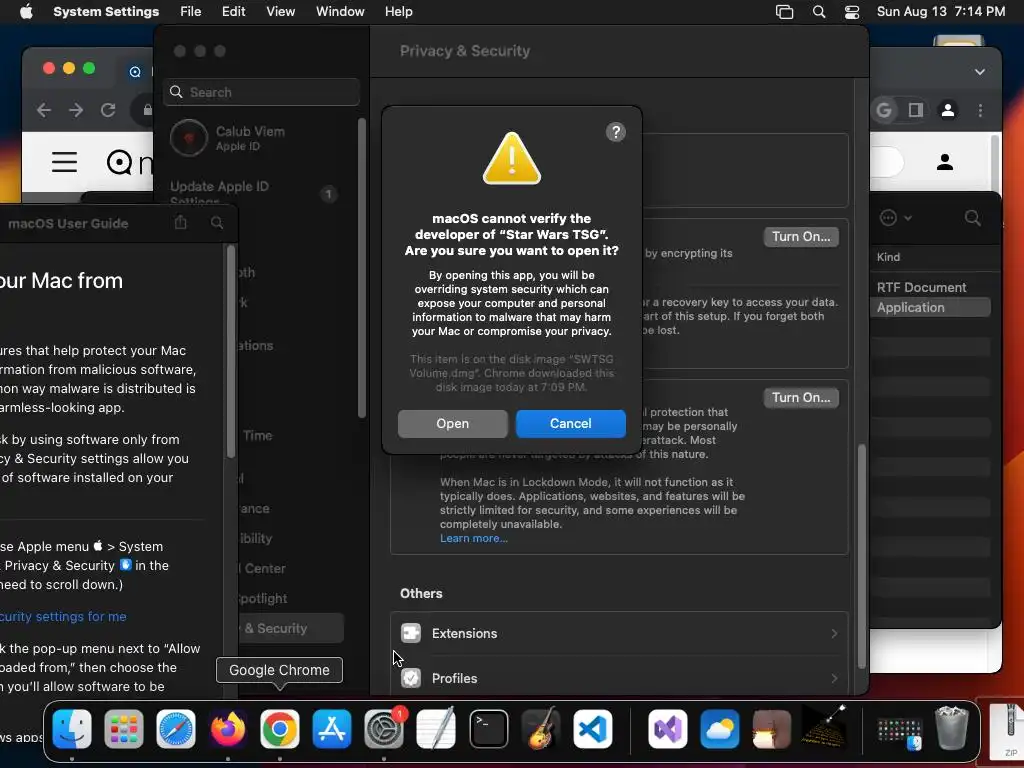This screenshot has height=768, width=1024.
Task: Launch GarageBand from the Dock
Action: (x=540, y=729)
